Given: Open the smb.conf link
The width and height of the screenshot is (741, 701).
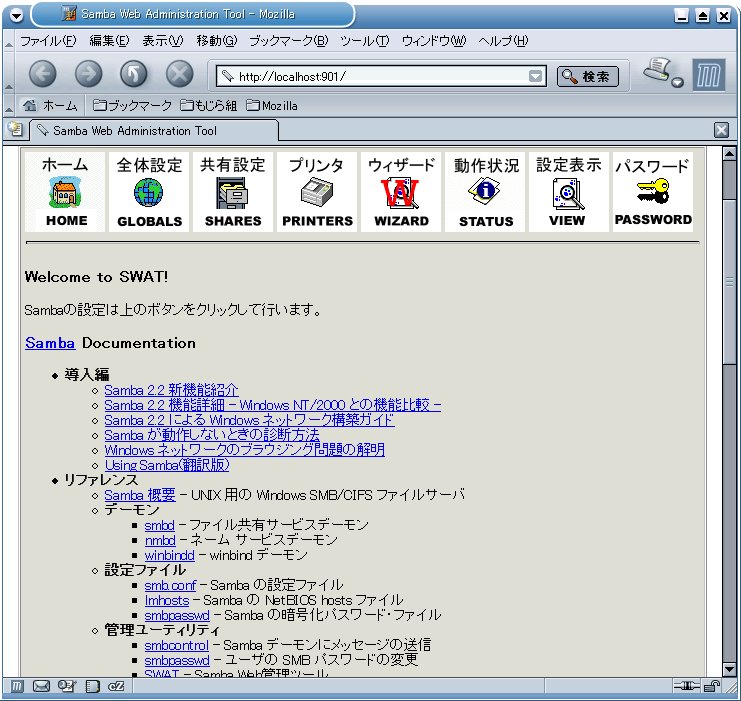Looking at the screenshot, I should pyautogui.click(x=170, y=585).
